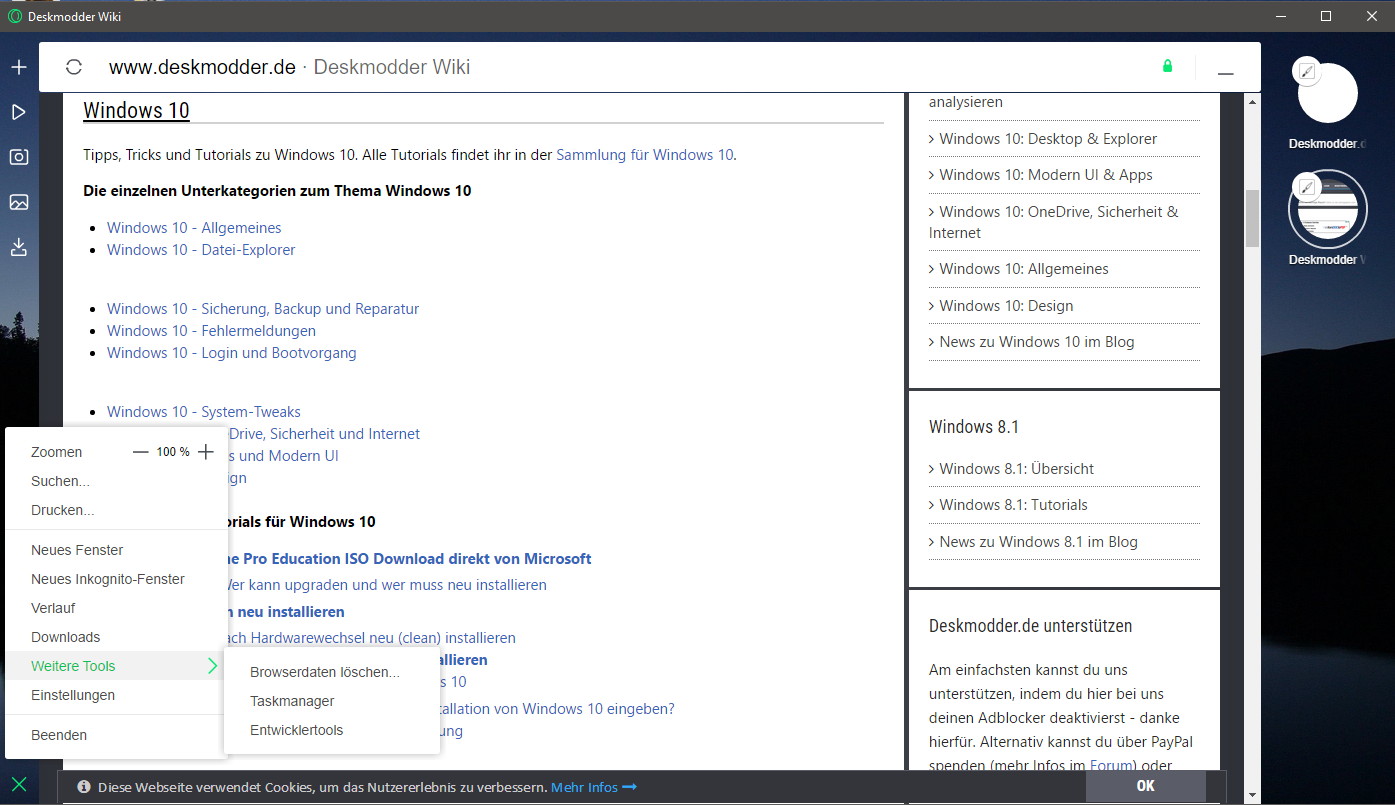This screenshot has height=805, width=1395.
Task: Open Verlauf in the menu
Action: 53,608
